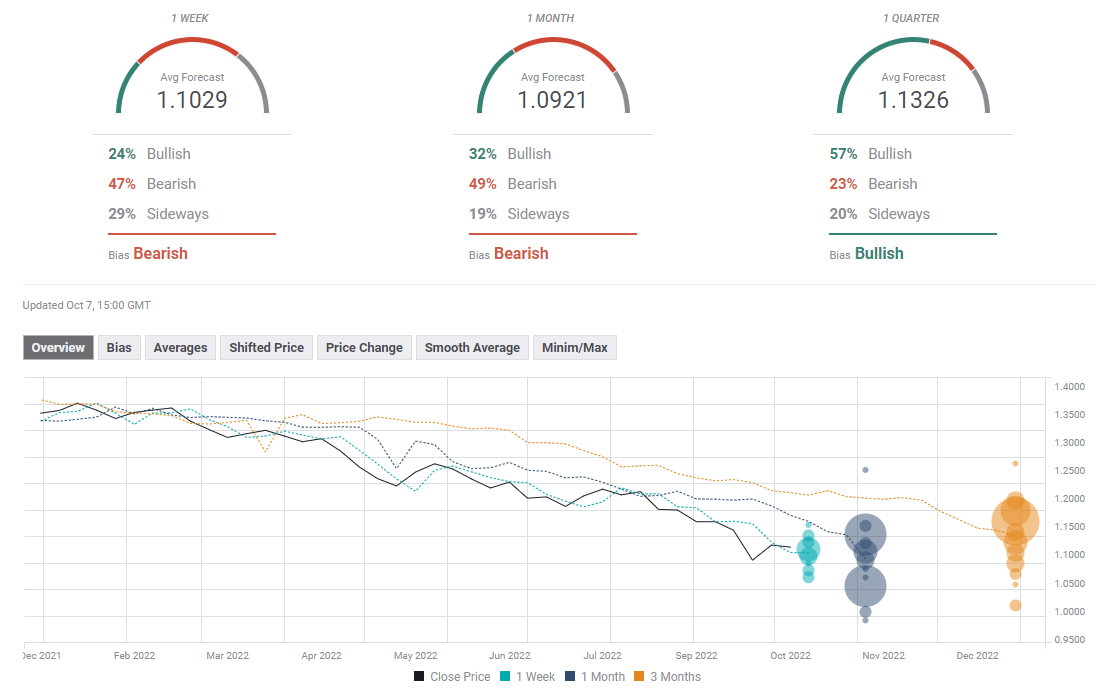Switch to the Overview tab

click(x=58, y=347)
